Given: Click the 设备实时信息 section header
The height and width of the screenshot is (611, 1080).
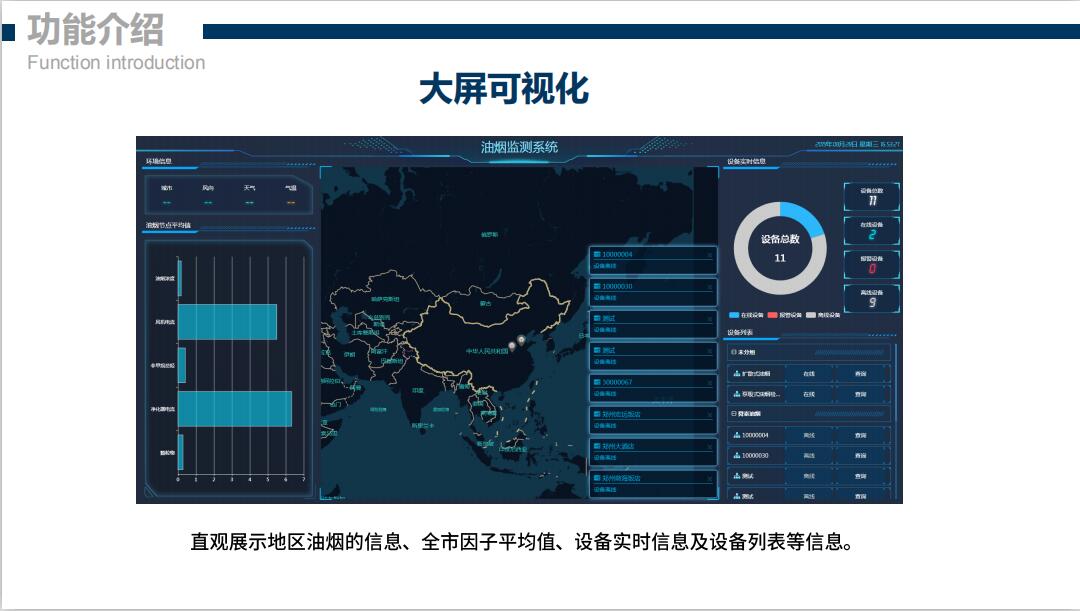Looking at the screenshot, I should coord(747,161).
